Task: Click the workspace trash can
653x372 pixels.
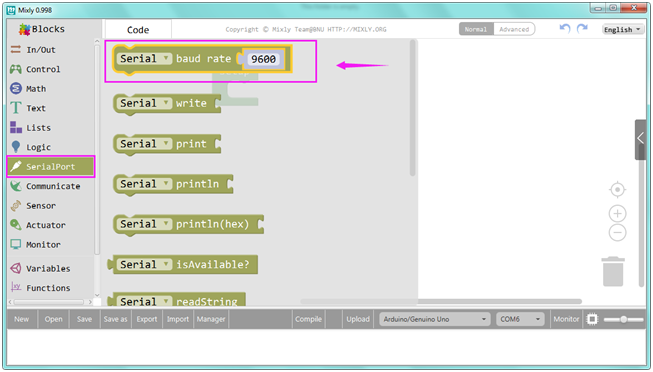Action: [x=613, y=272]
